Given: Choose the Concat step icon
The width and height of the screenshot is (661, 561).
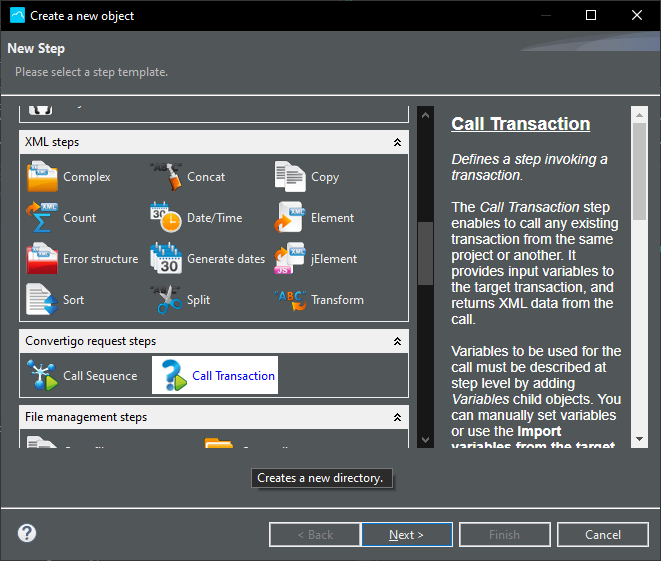Looking at the screenshot, I should (166, 177).
